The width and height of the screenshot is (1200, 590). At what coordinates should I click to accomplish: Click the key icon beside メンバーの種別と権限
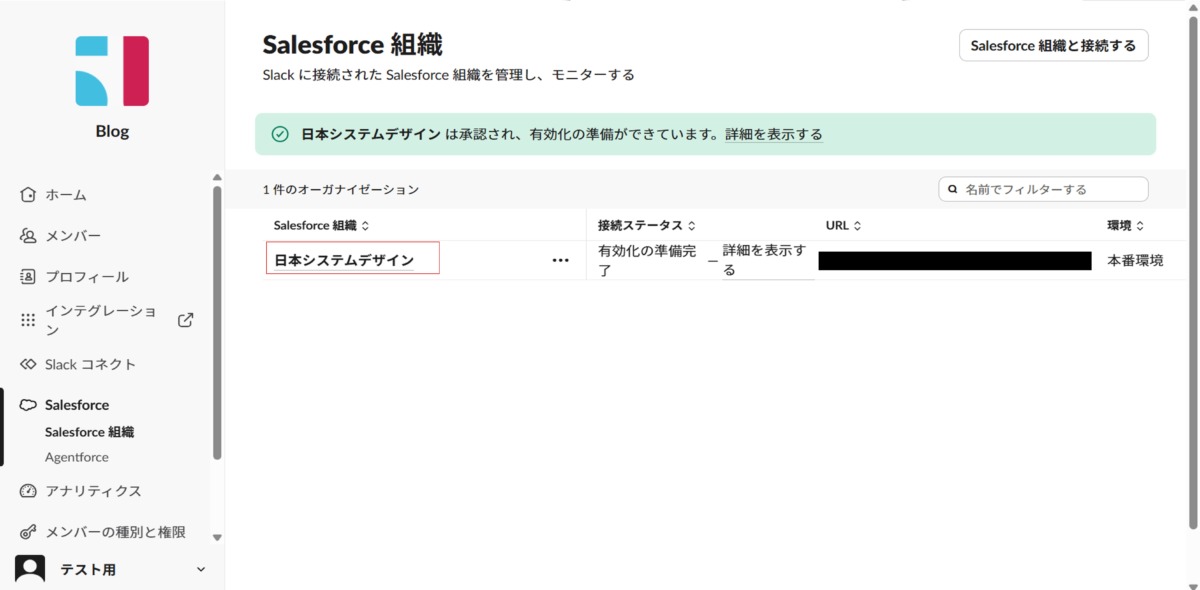(28, 532)
